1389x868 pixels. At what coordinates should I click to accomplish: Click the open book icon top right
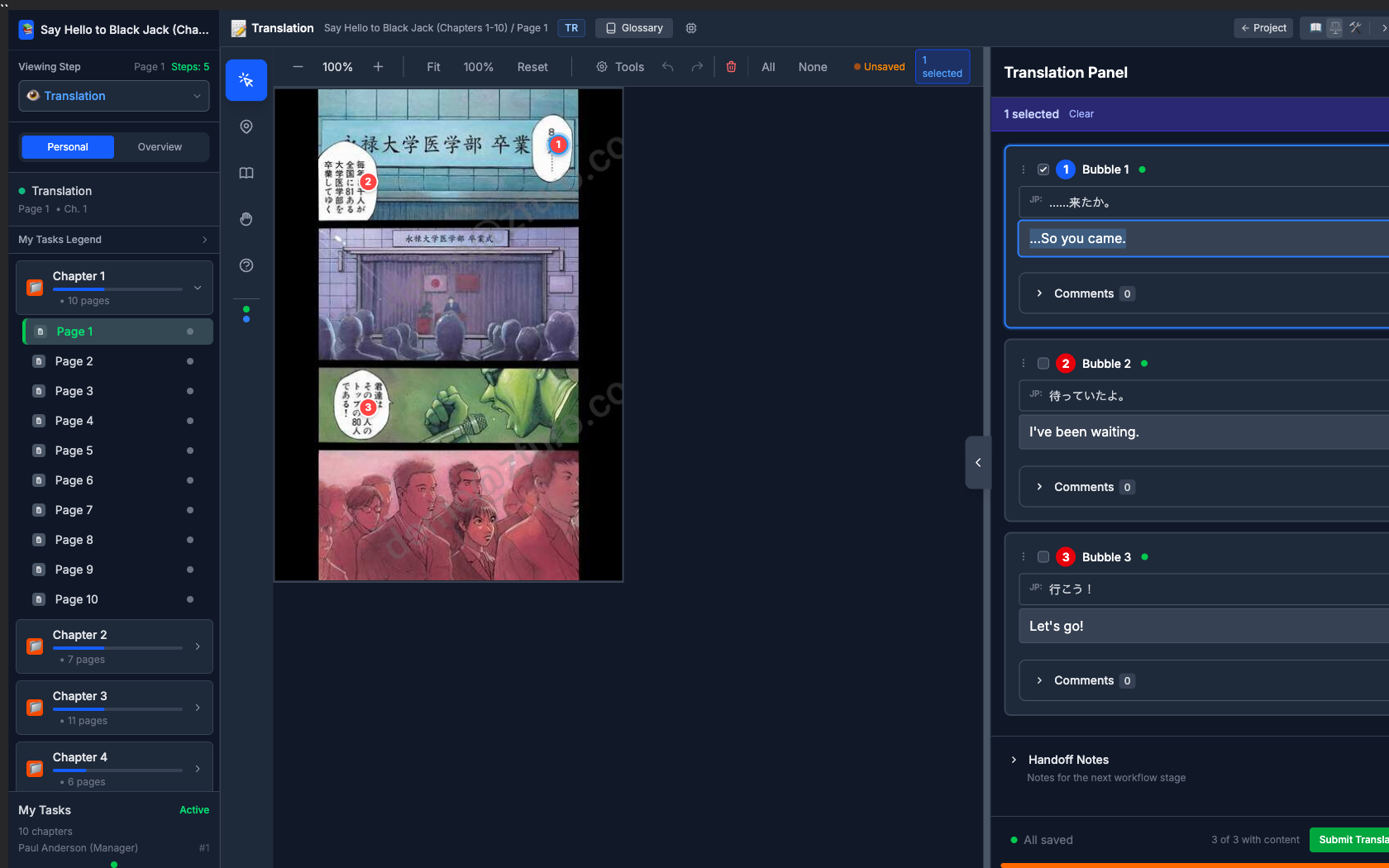pos(1315,28)
